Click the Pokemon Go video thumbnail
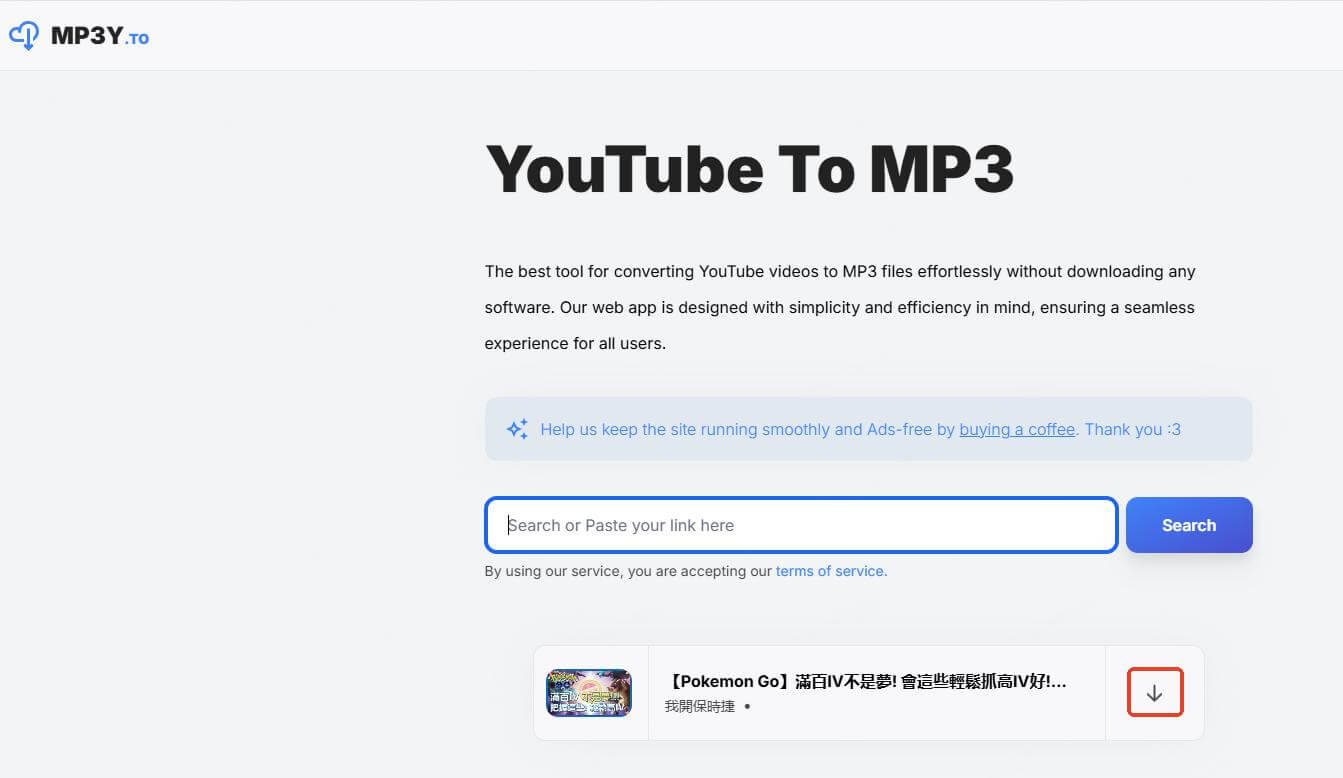The image size is (1343, 778). pos(589,693)
